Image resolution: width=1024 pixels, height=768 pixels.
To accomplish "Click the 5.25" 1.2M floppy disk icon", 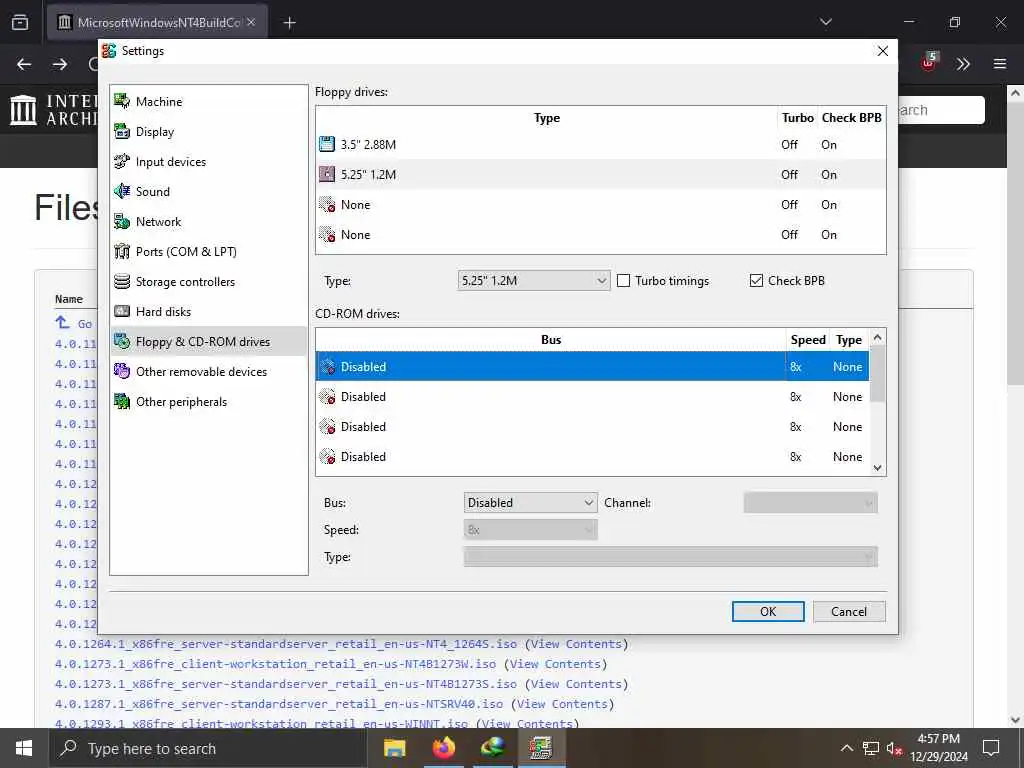I will point(327,174).
